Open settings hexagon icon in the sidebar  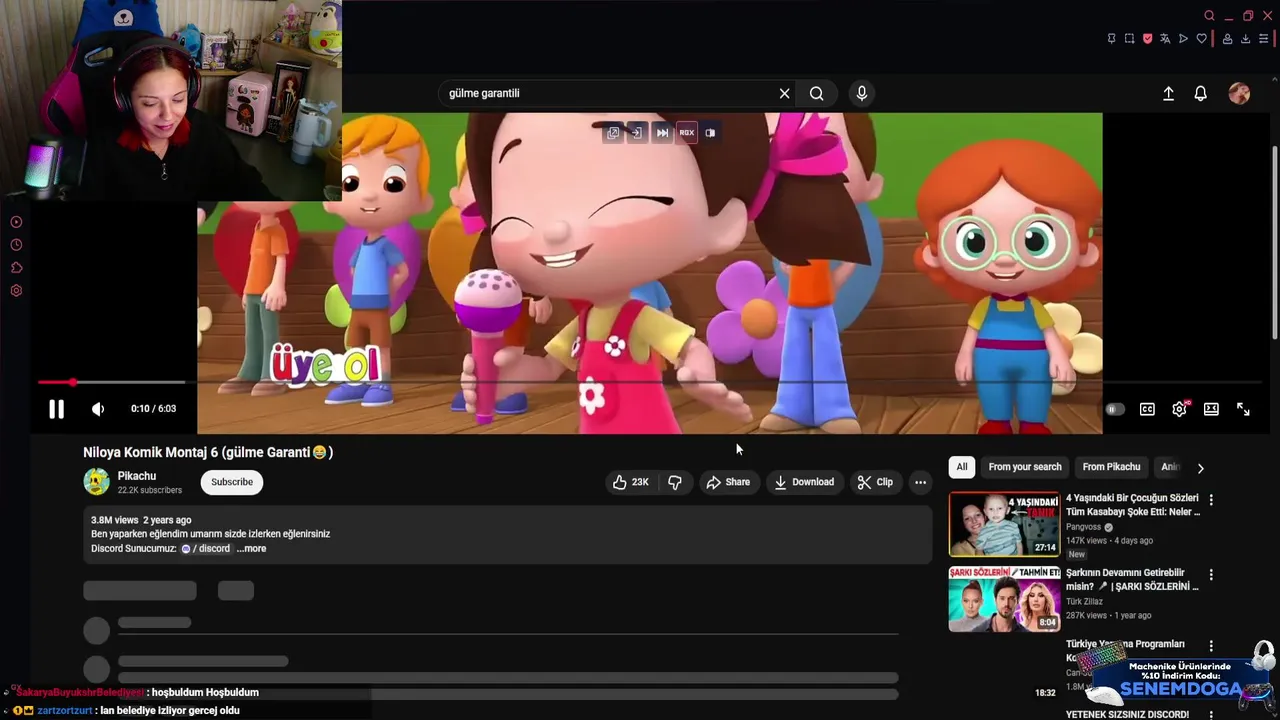point(16,291)
